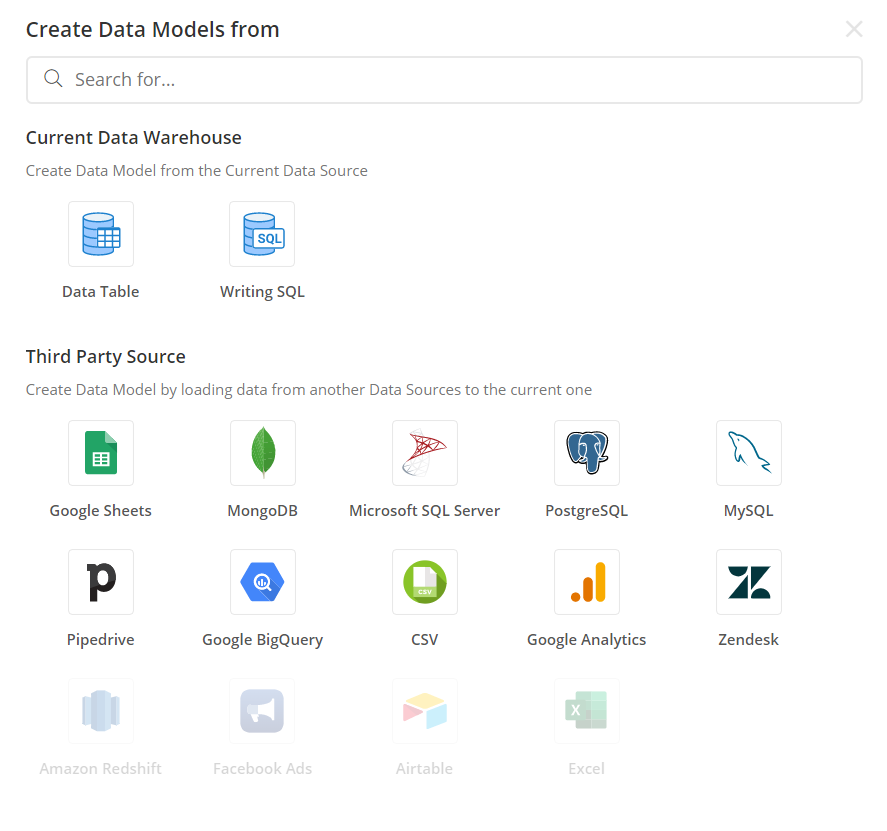
Task: Choose the Amazon Redshift icon
Action: click(101, 711)
